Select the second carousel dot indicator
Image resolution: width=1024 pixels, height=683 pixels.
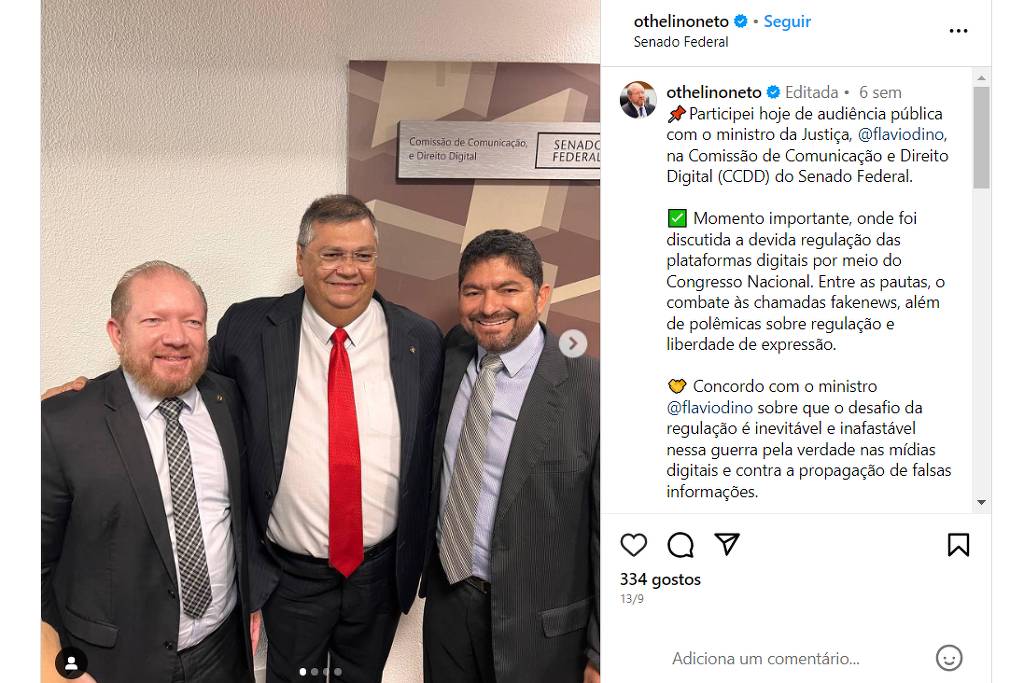tap(315, 671)
